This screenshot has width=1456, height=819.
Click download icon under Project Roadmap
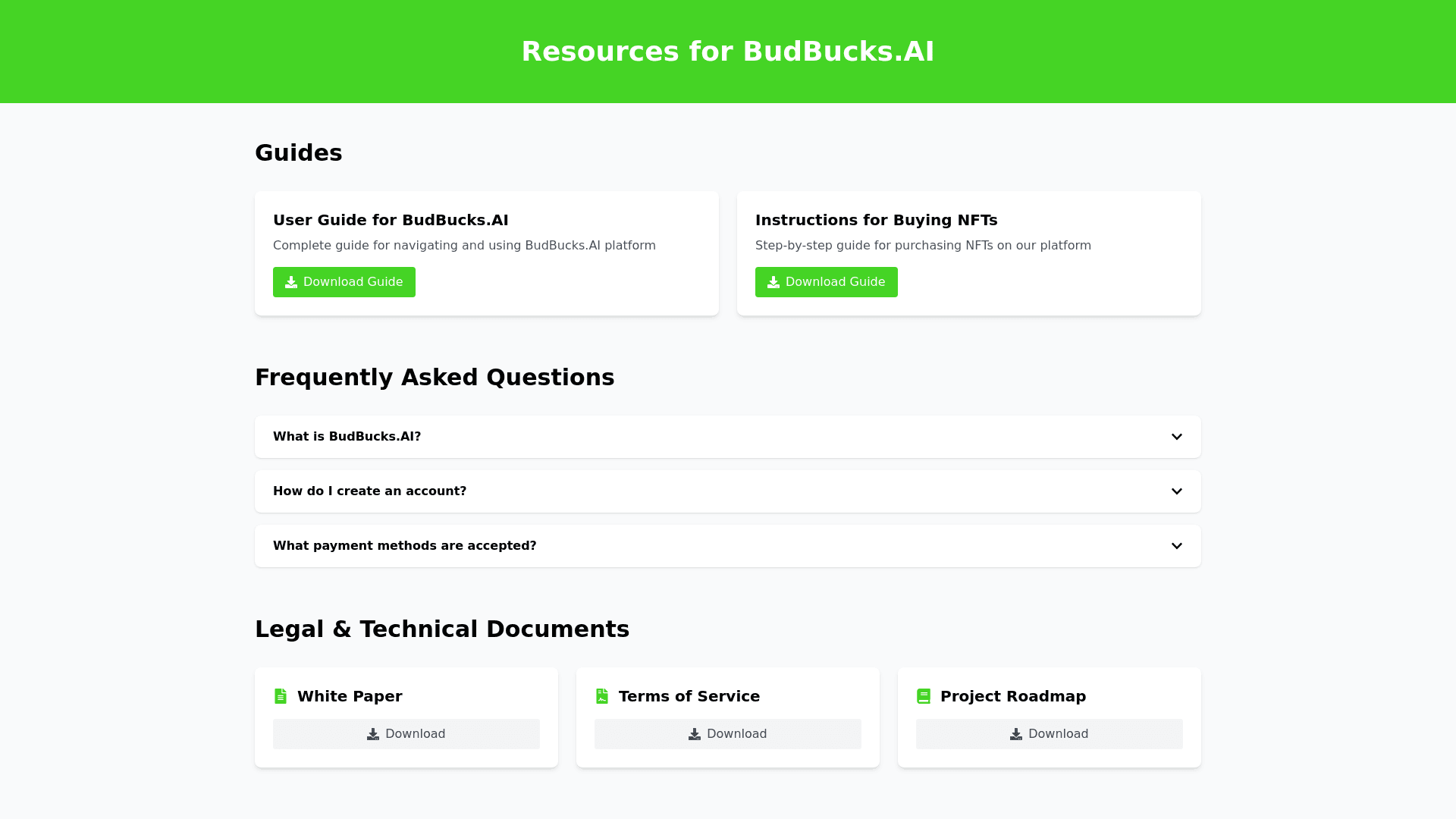pos(1016,734)
